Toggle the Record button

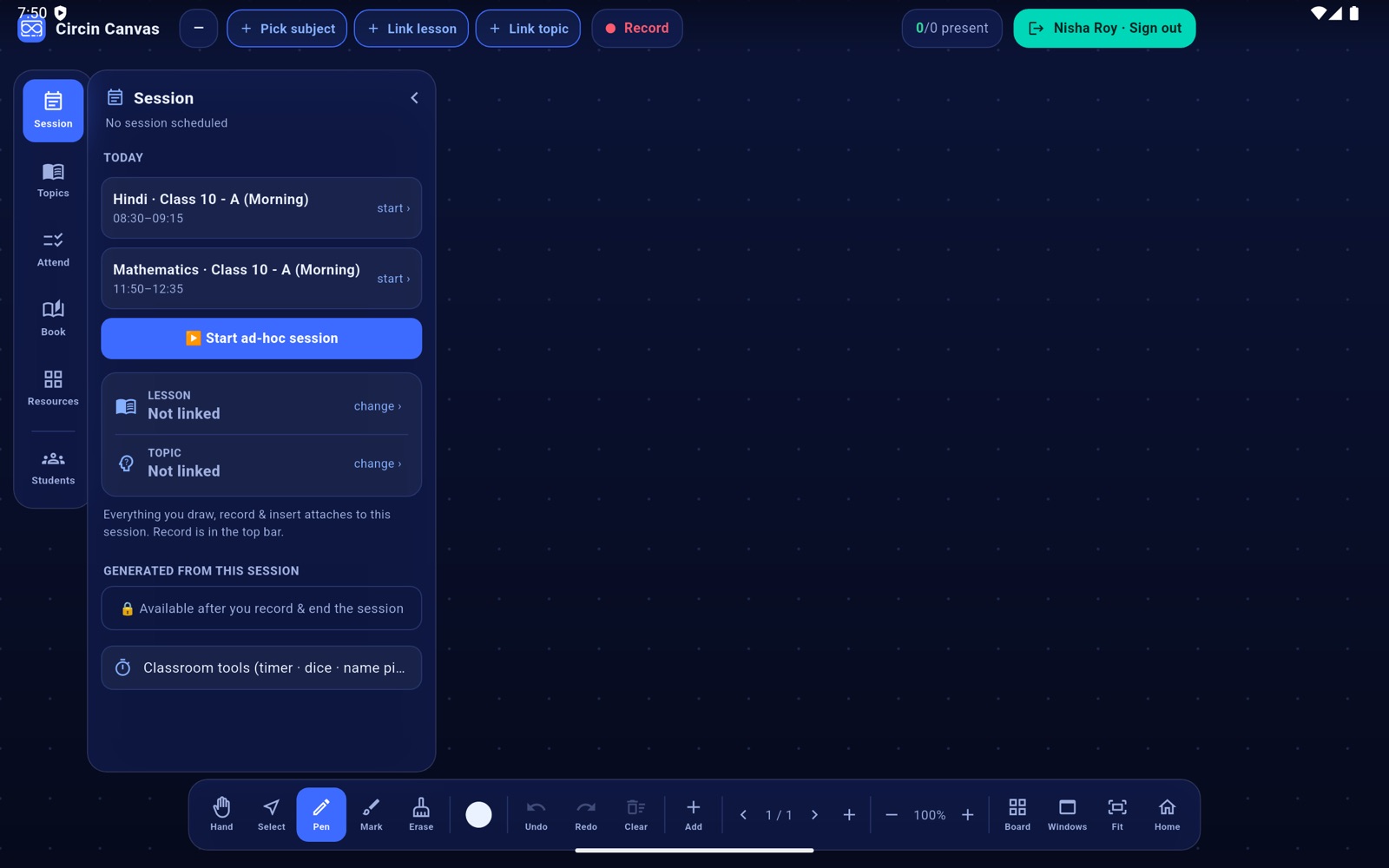point(637,29)
